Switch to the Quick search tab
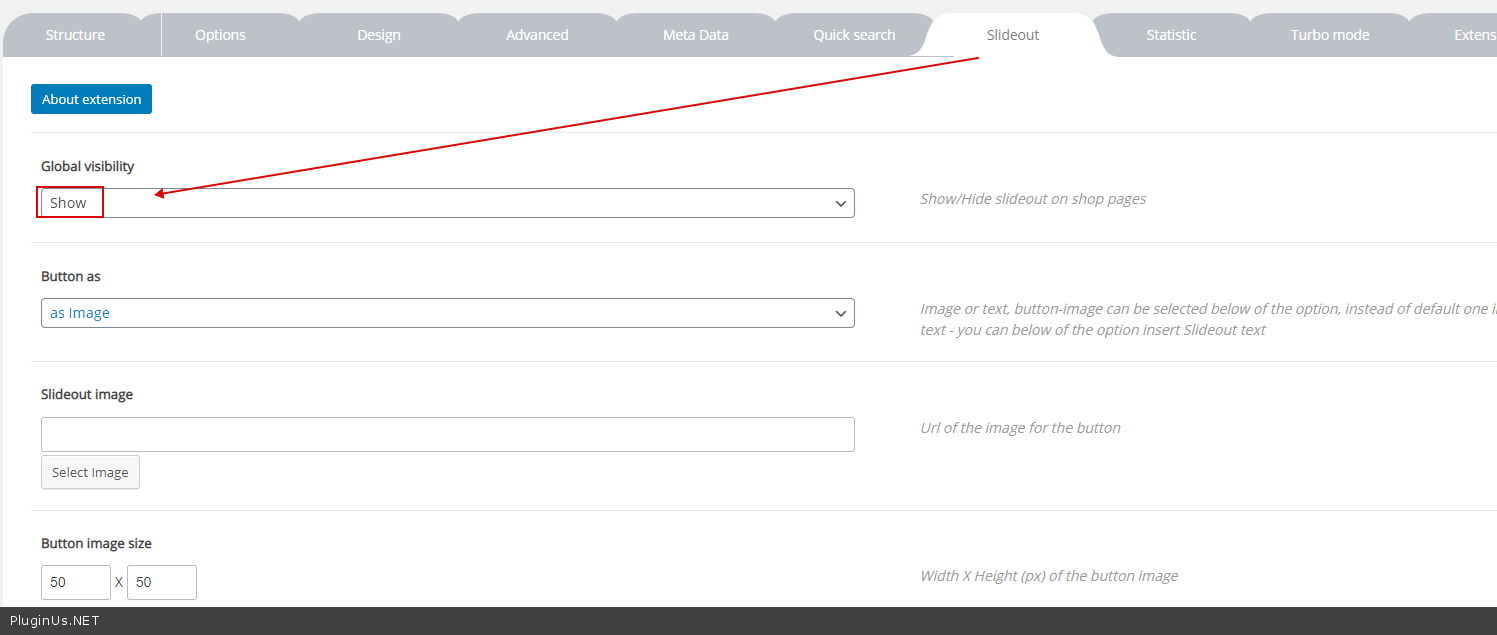The image size is (1497, 635). 854,35
